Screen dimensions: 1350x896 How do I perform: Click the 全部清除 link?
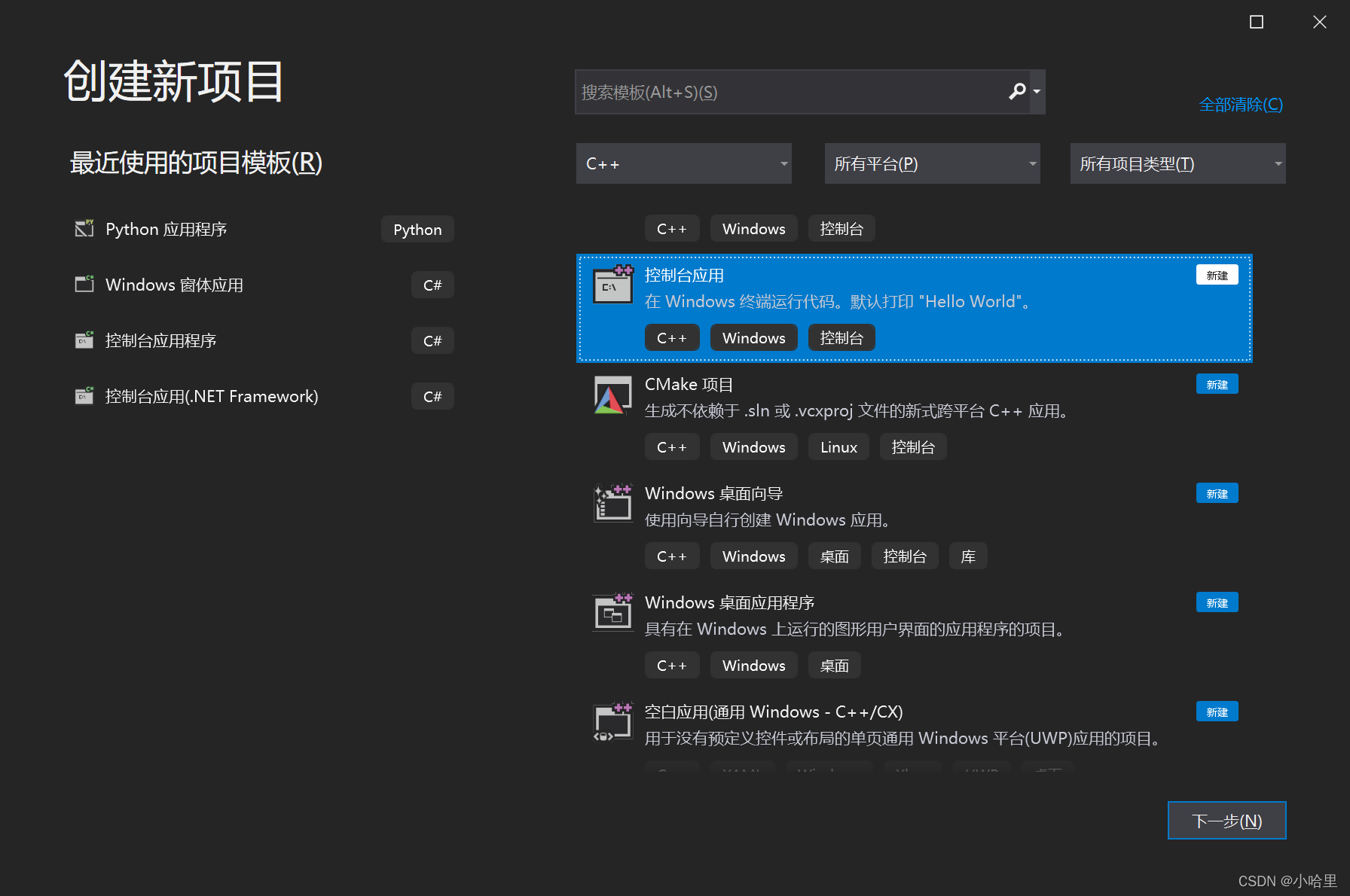pos(1240,105)
